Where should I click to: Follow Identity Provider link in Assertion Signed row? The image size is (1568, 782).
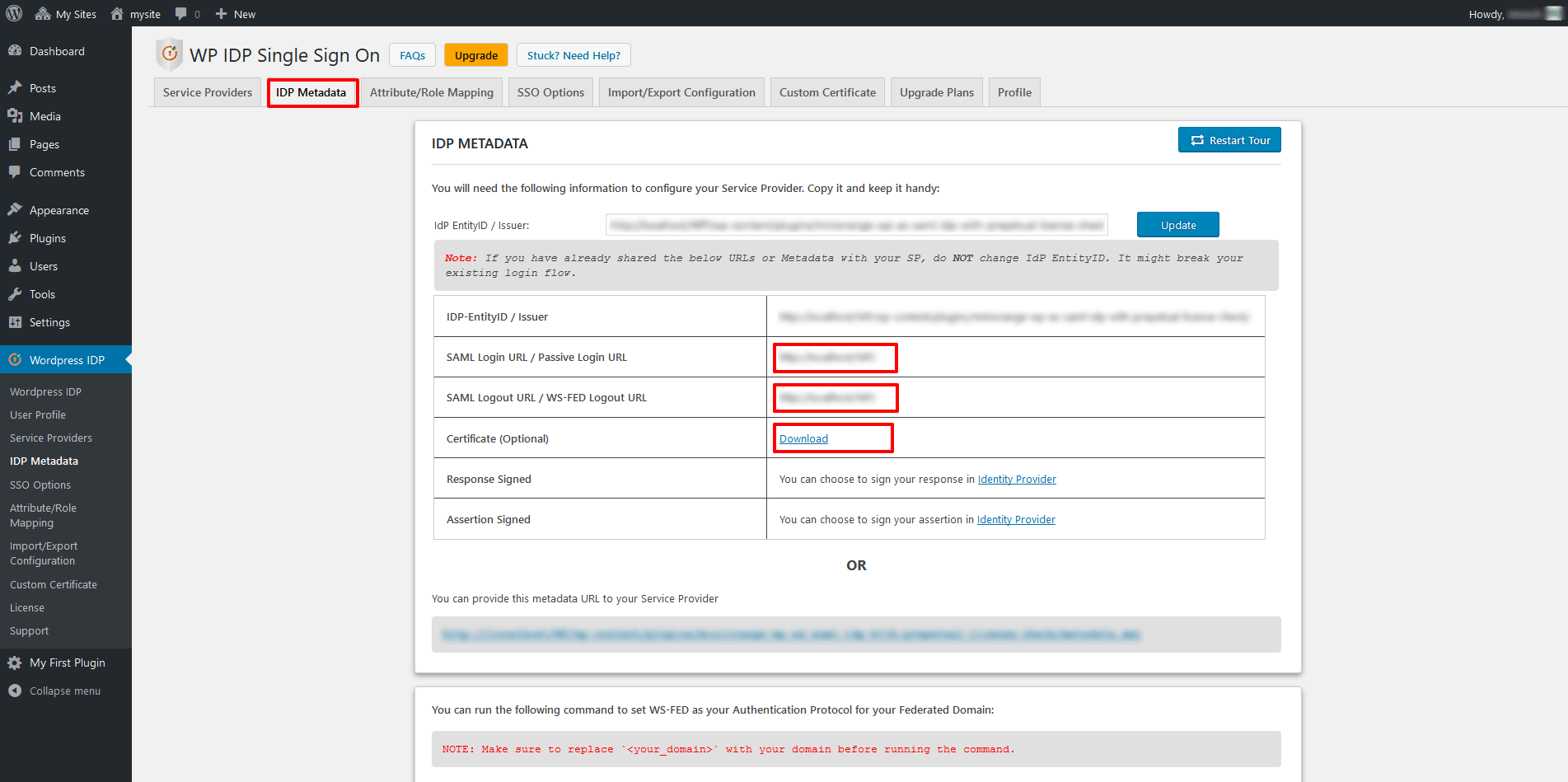point(1016,519)
